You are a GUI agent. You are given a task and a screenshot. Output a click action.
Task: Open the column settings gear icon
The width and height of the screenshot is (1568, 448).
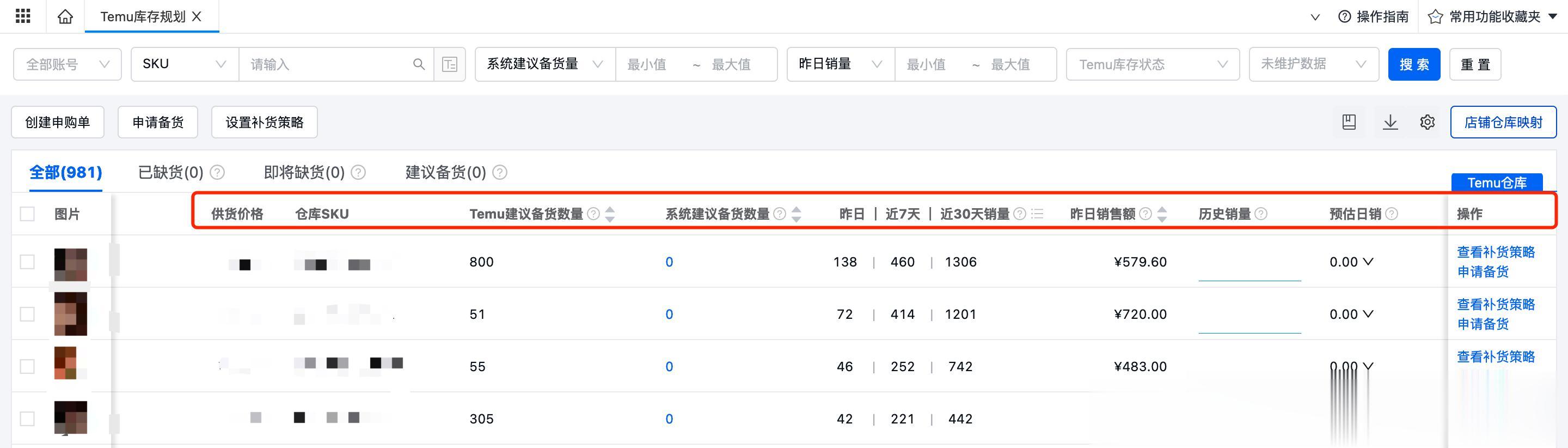(x=1427, y=122)
